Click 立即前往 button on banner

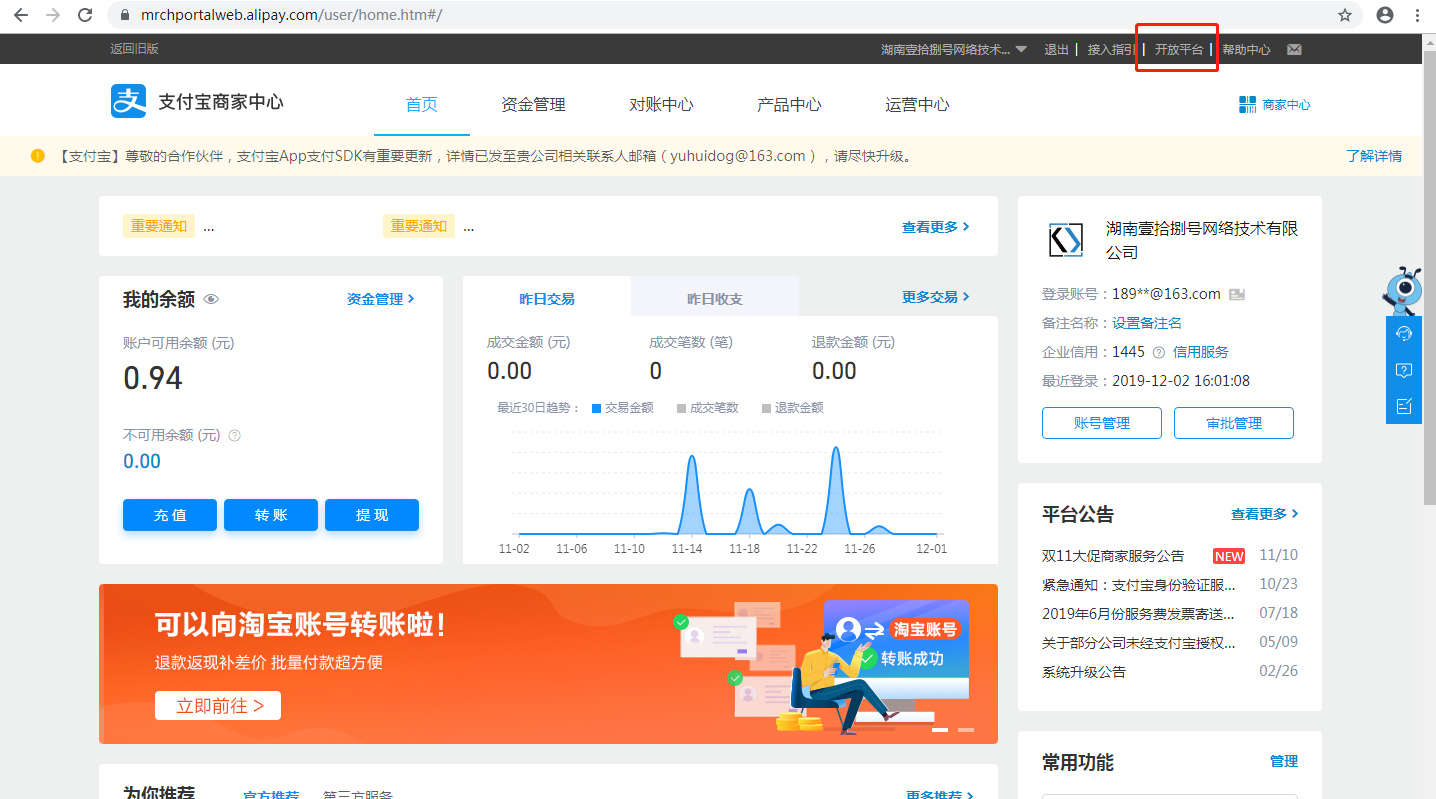coord(218,705)
